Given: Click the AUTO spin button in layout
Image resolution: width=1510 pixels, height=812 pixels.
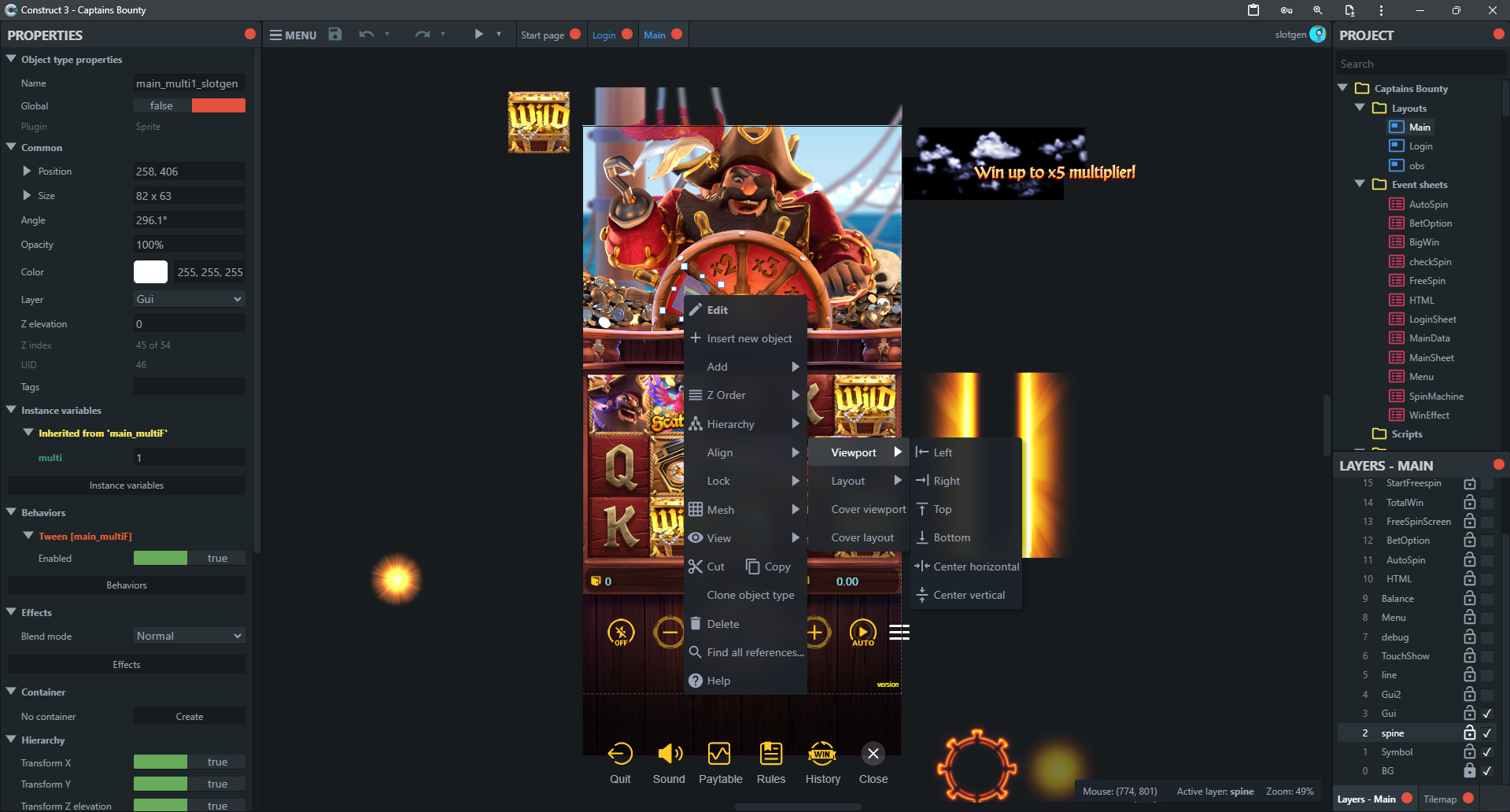Looking at the screenshot, I should pos(863,633).
